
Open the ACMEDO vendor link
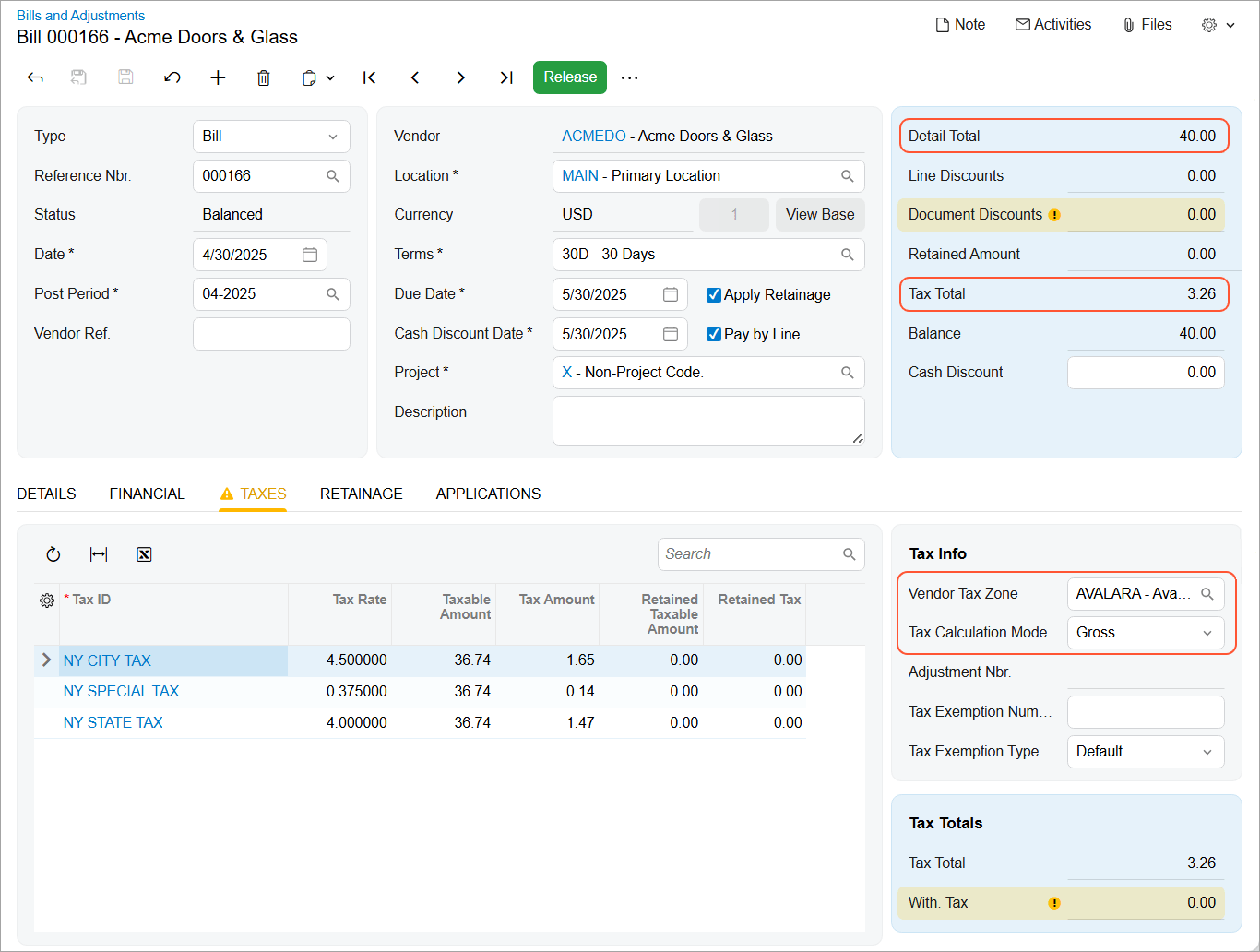593,135
